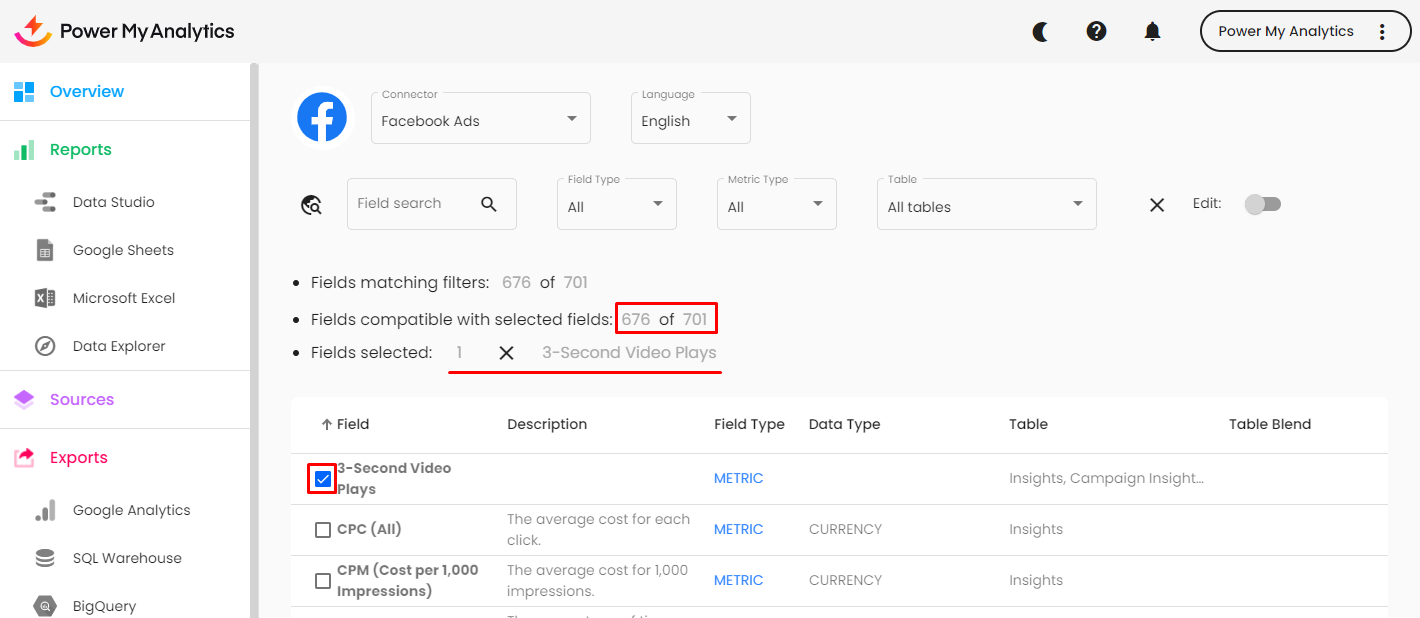Select CPM (Cost per 1,000 Impressions) checkbox
Image resolution: width=1420 pixels, height=618 pixels.
pyautogui.click(x=322, y=581)
